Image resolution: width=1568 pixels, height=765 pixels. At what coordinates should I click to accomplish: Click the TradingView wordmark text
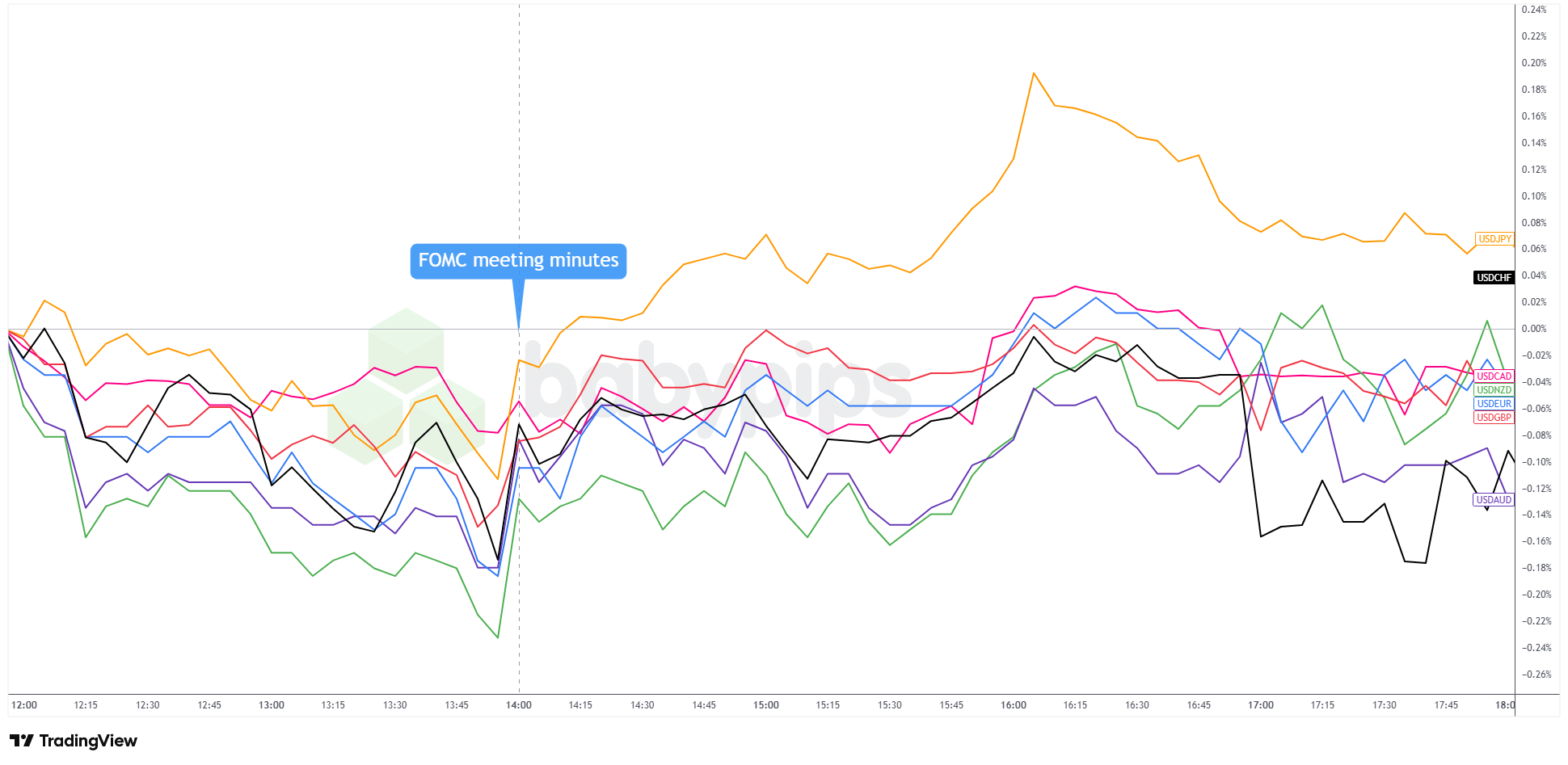click(x=88, y=741)
